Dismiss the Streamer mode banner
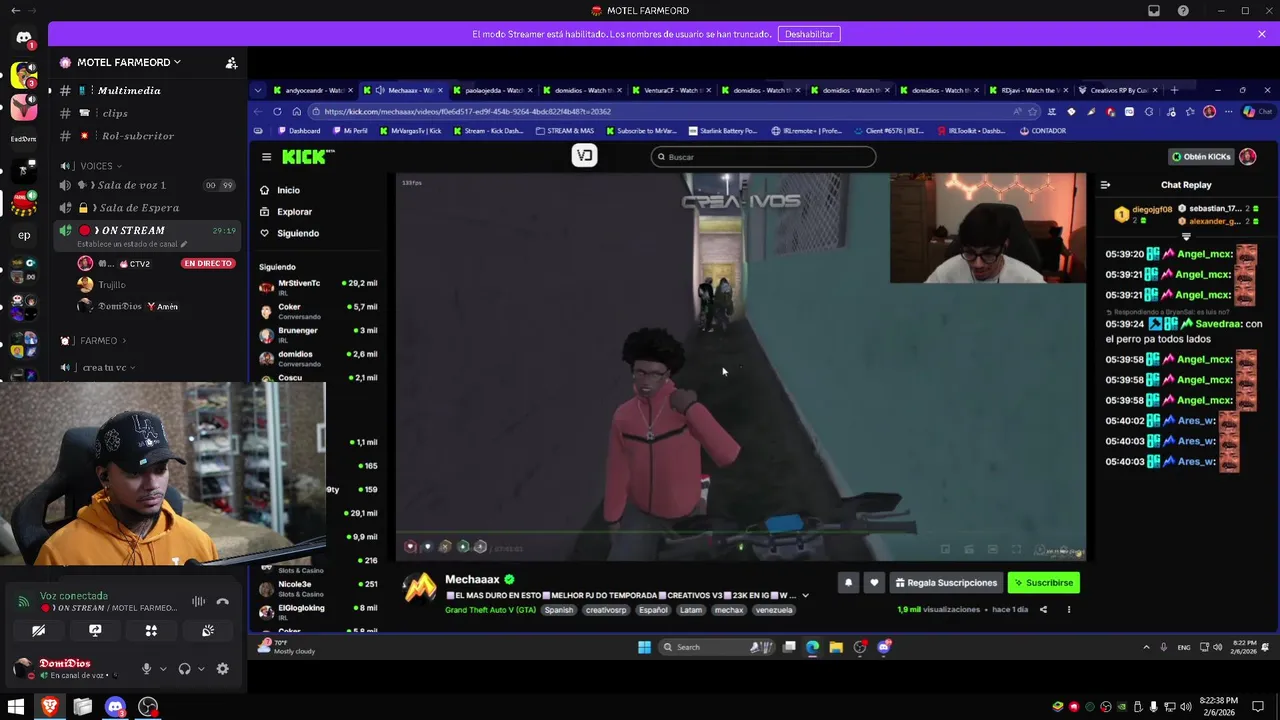 coord(1262,34)
